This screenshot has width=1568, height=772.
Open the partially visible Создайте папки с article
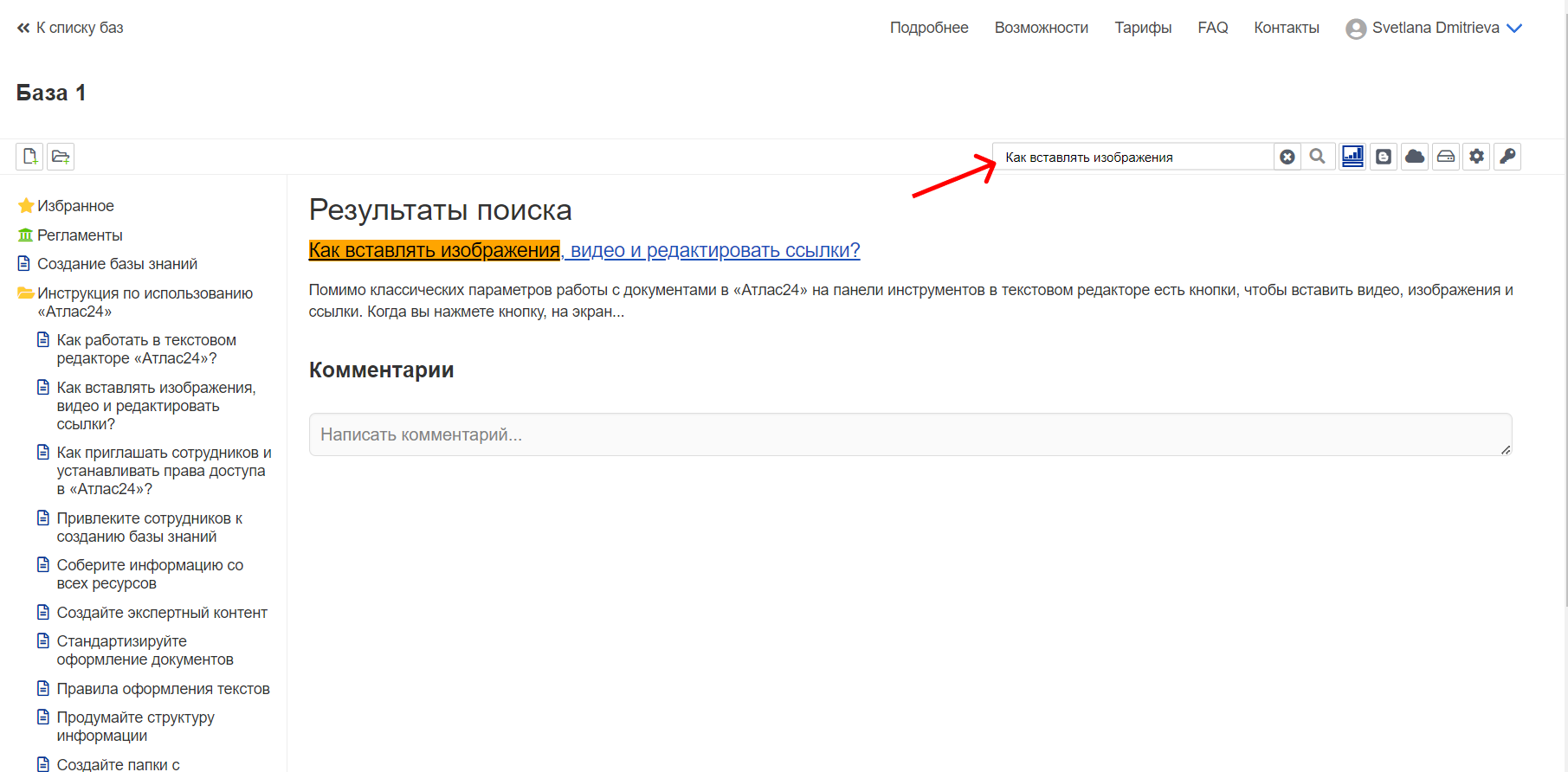coord(118,764)
